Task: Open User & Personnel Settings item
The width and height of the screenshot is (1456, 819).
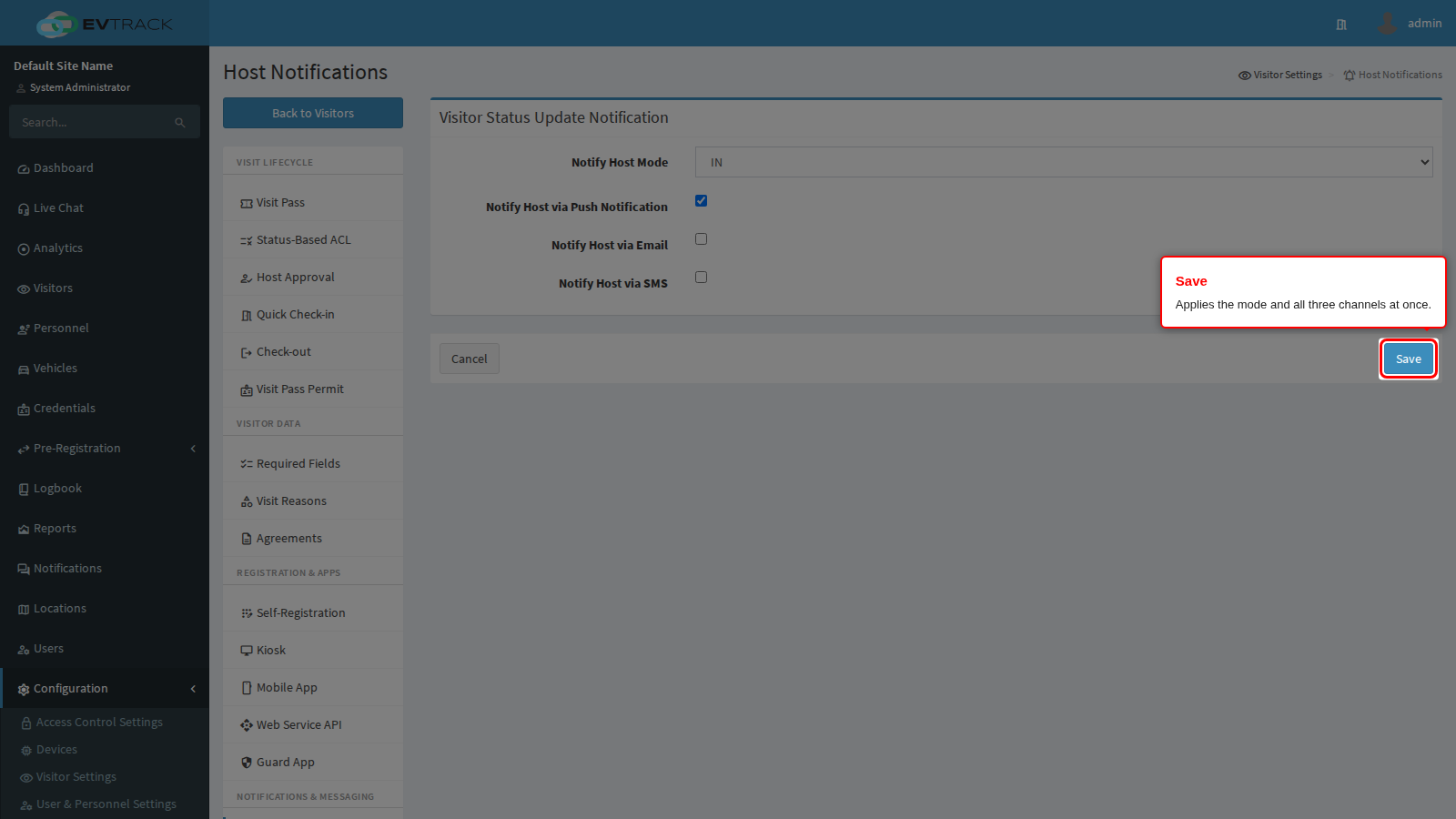Action: point(106,804)
